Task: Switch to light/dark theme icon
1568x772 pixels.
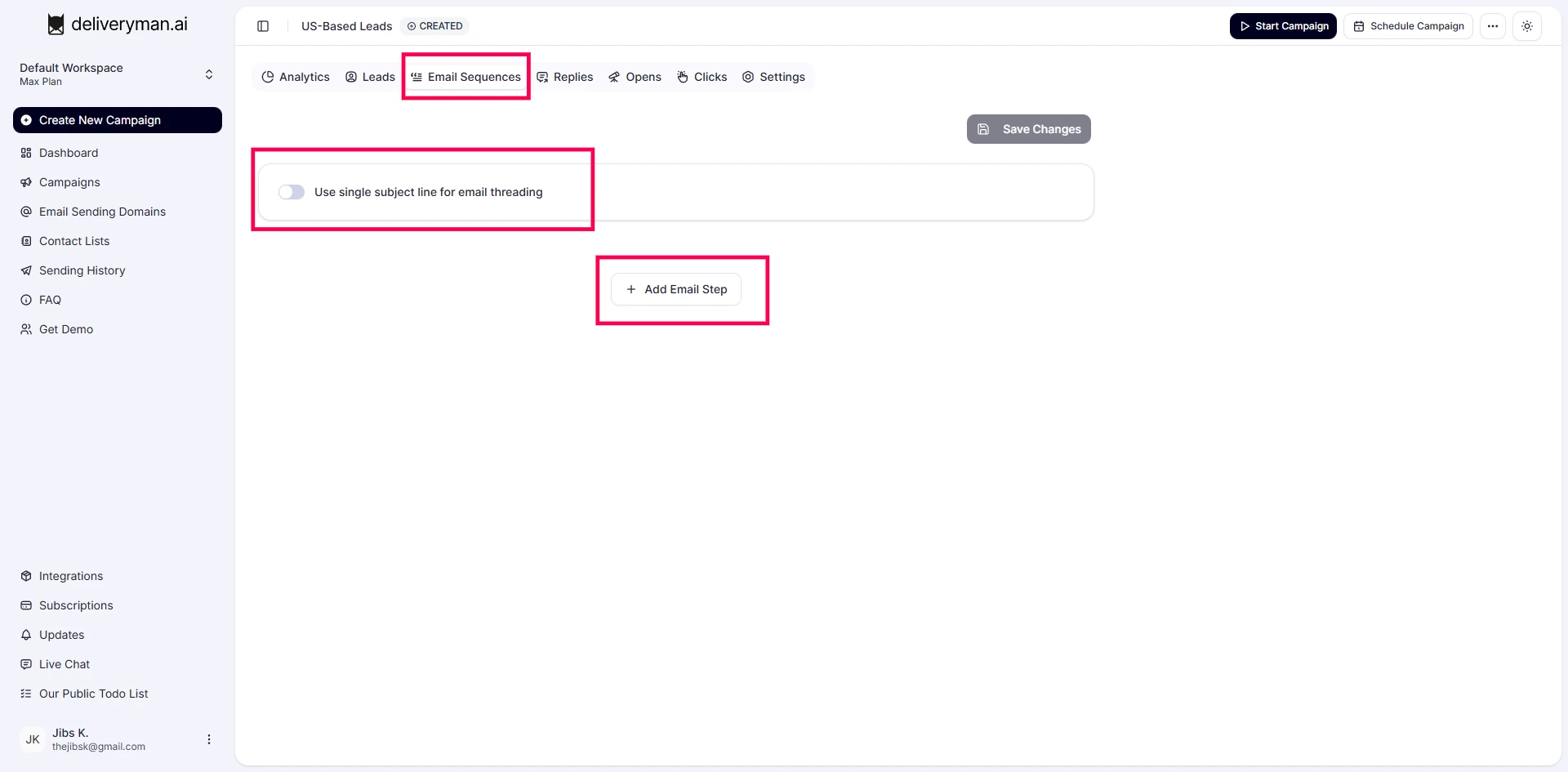Action: tap(1526, 26)
